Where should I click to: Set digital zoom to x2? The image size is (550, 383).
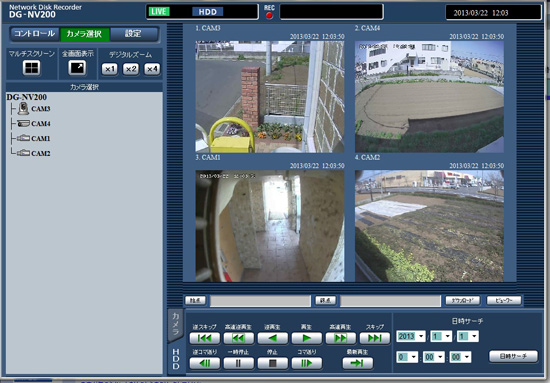pyautogui.click(x=130, y=69)
